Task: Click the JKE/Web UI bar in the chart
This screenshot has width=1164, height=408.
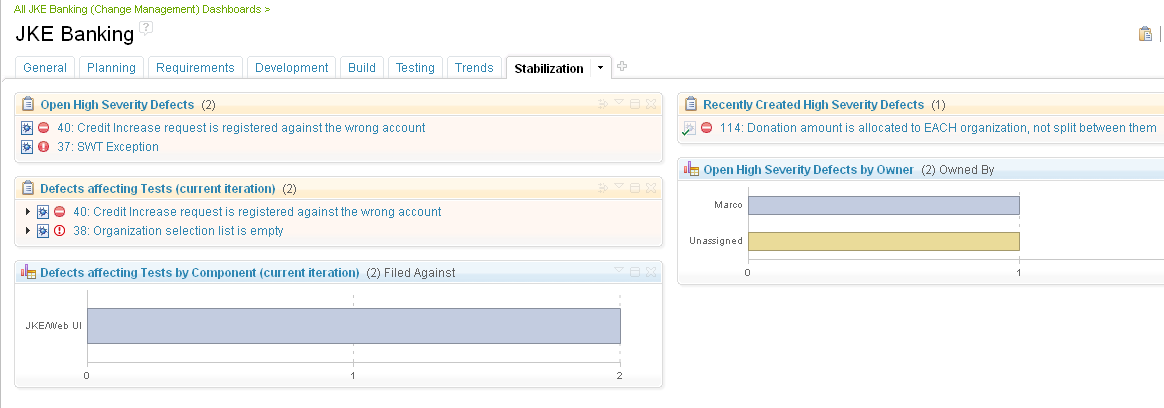Action: 353,326
